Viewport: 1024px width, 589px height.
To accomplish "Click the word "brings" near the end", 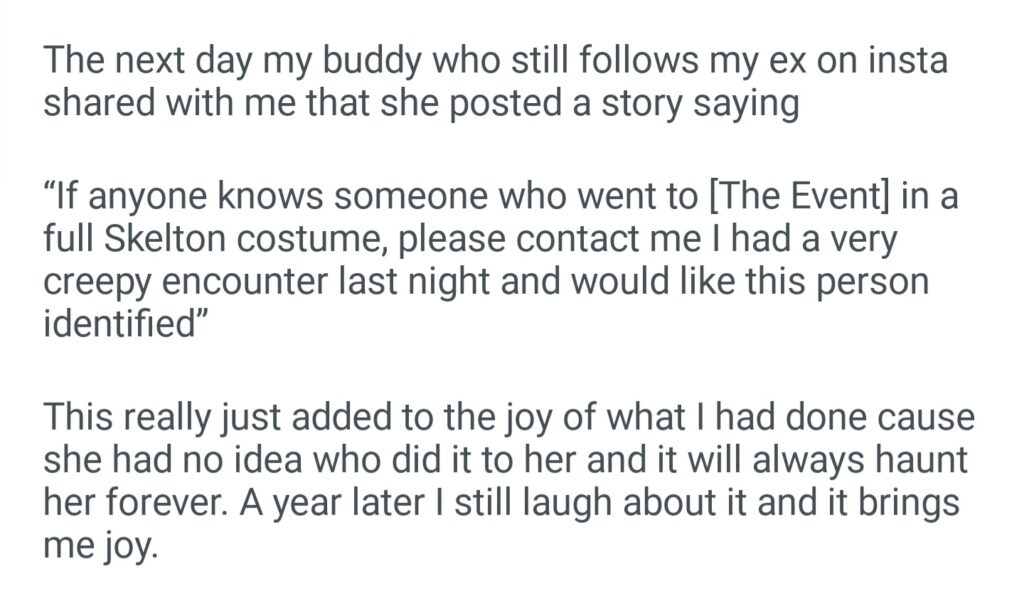I will [901, 503].
